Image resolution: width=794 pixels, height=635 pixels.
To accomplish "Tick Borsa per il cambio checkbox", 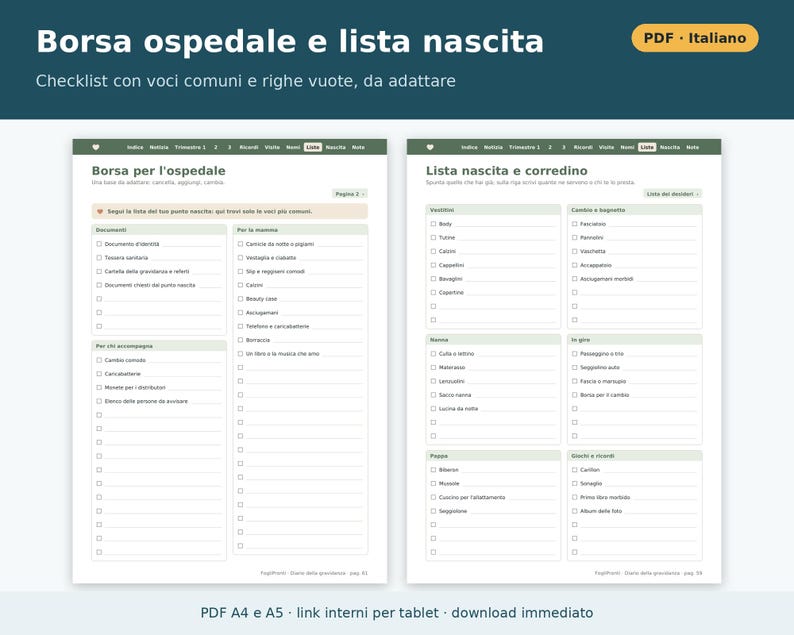I will point(575,395).
